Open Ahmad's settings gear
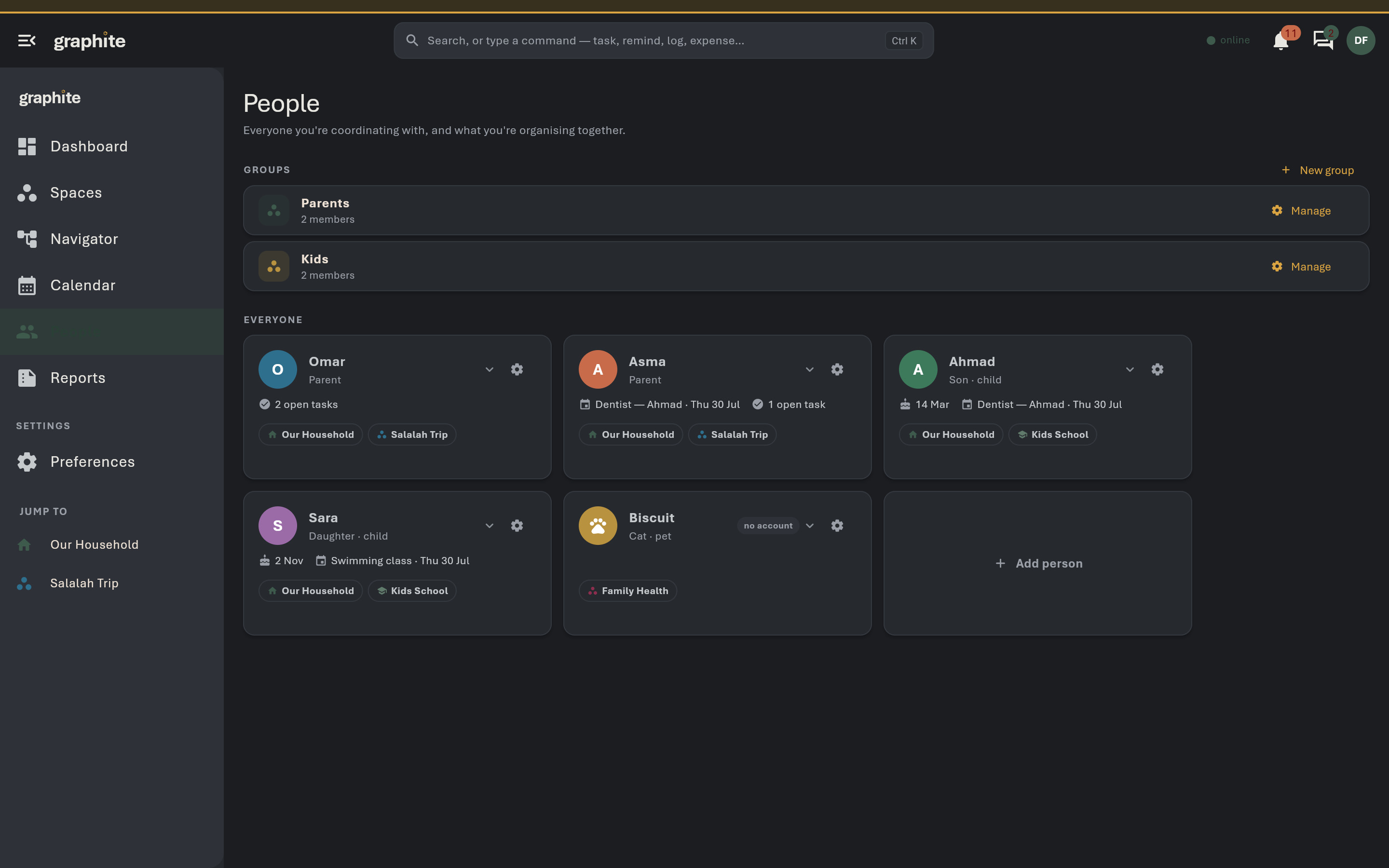 pos(1157,369)
